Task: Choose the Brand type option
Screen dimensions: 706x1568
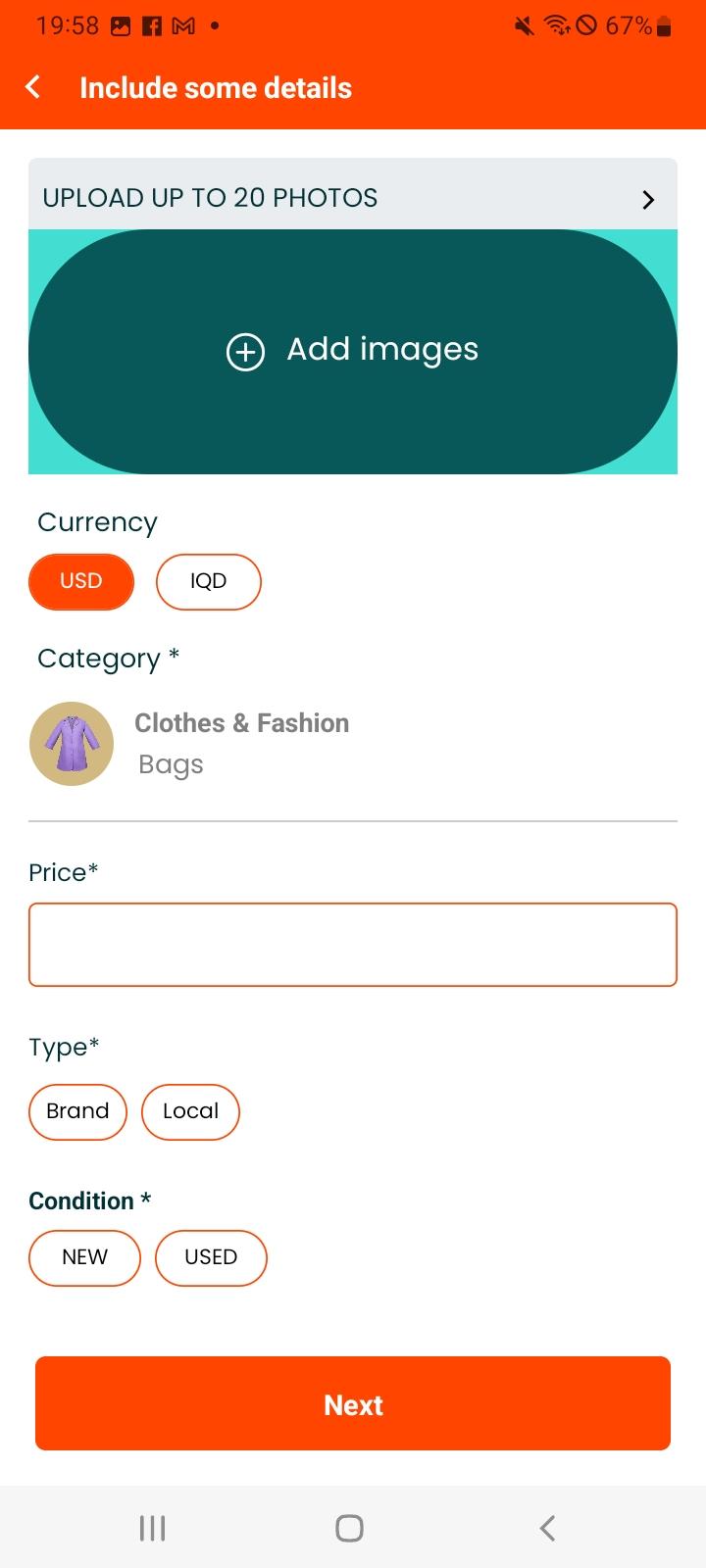Action: (x=77, y=1111)
